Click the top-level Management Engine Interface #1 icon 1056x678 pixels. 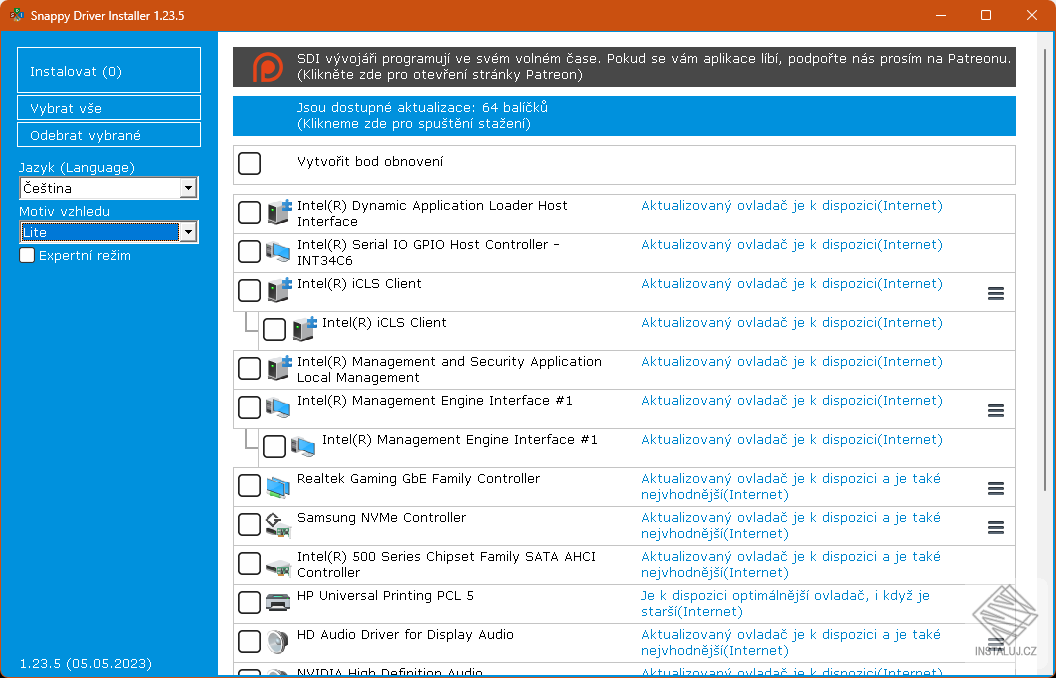(x=279, y=407)
